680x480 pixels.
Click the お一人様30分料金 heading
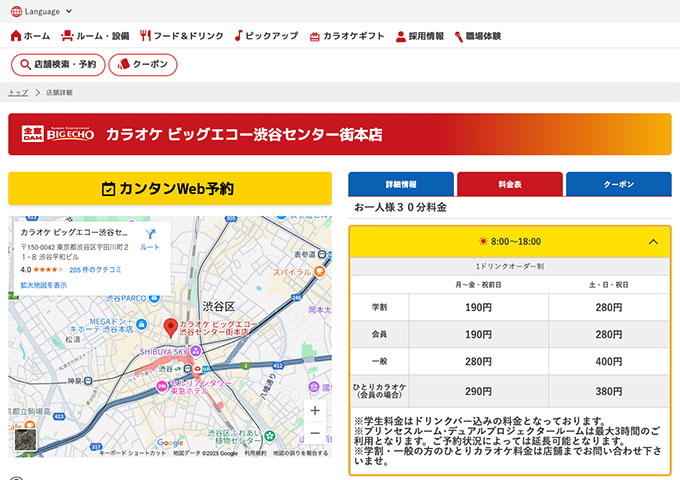coord(400,207)
